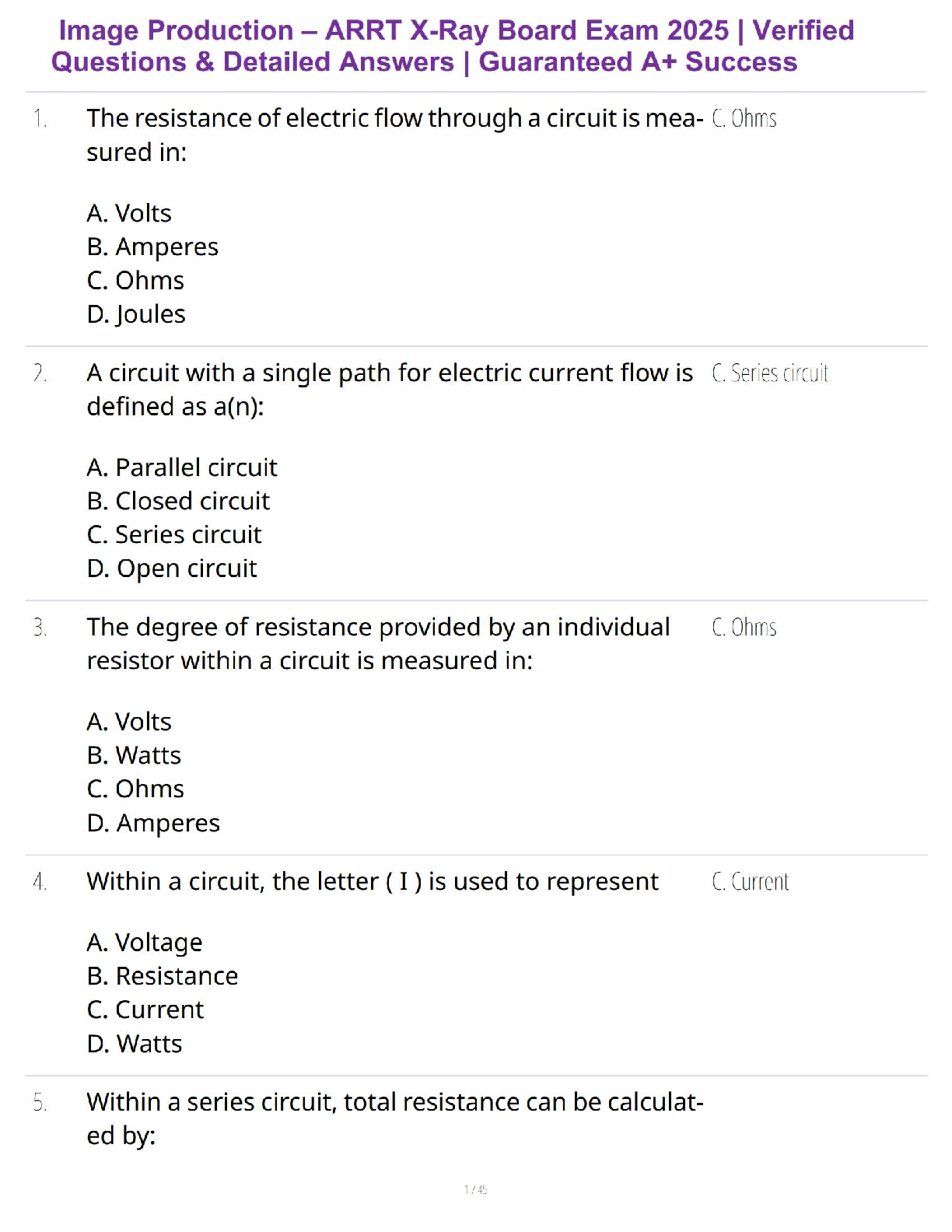Pick 'C. Series circuit' in question 2's option list
The image size is (952, 1232).
pyautogui.click(x=174, y=535)
